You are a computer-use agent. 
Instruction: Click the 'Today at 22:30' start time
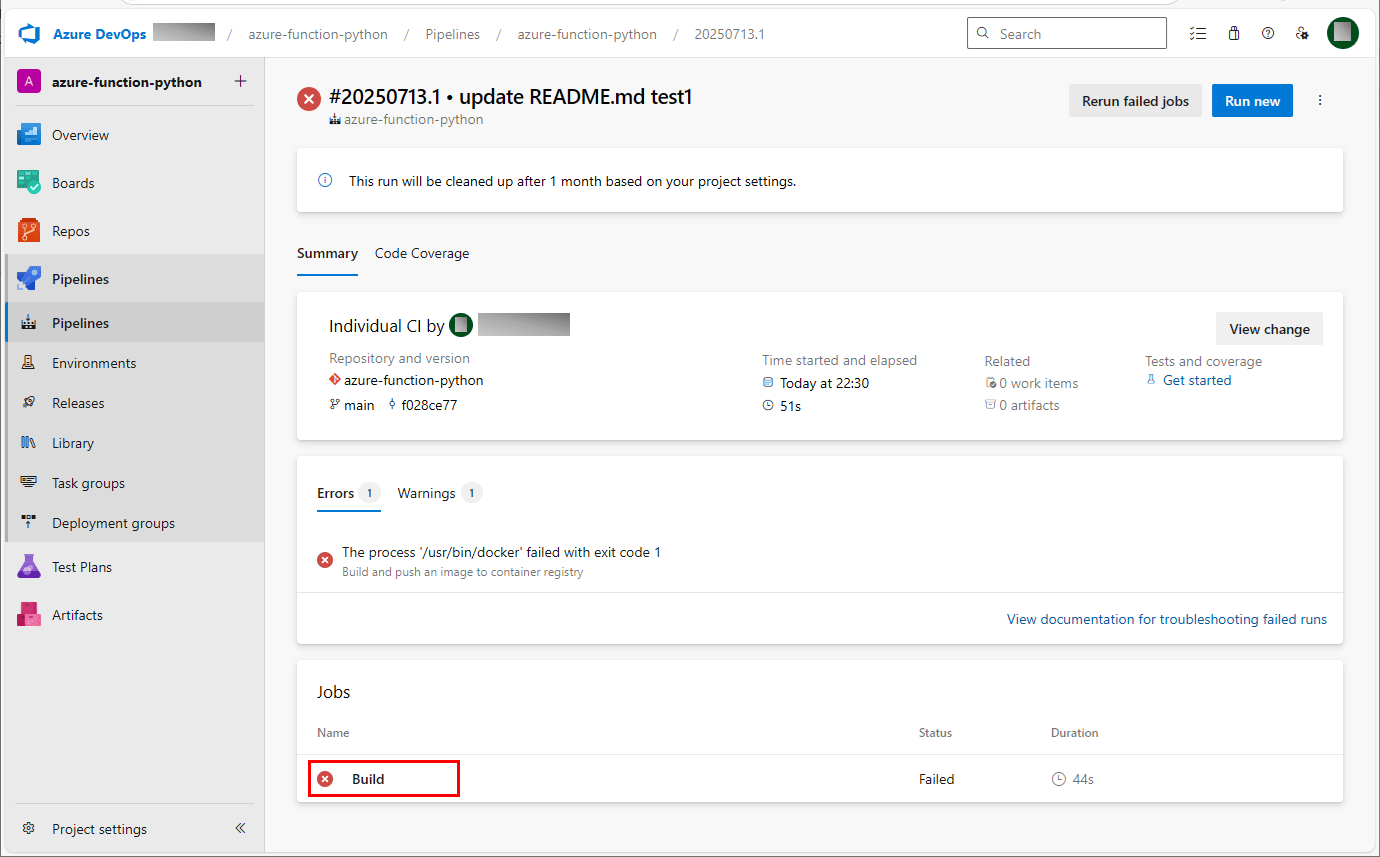pos(824,383)
